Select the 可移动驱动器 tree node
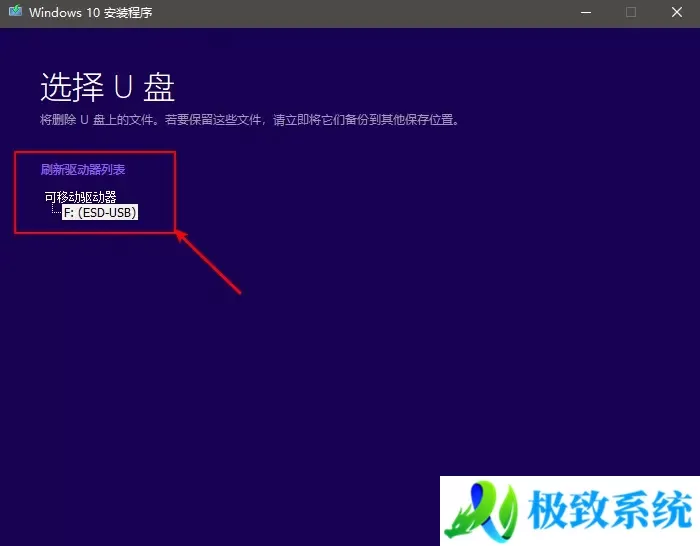 pyautogui.click(x=80, y=197)
